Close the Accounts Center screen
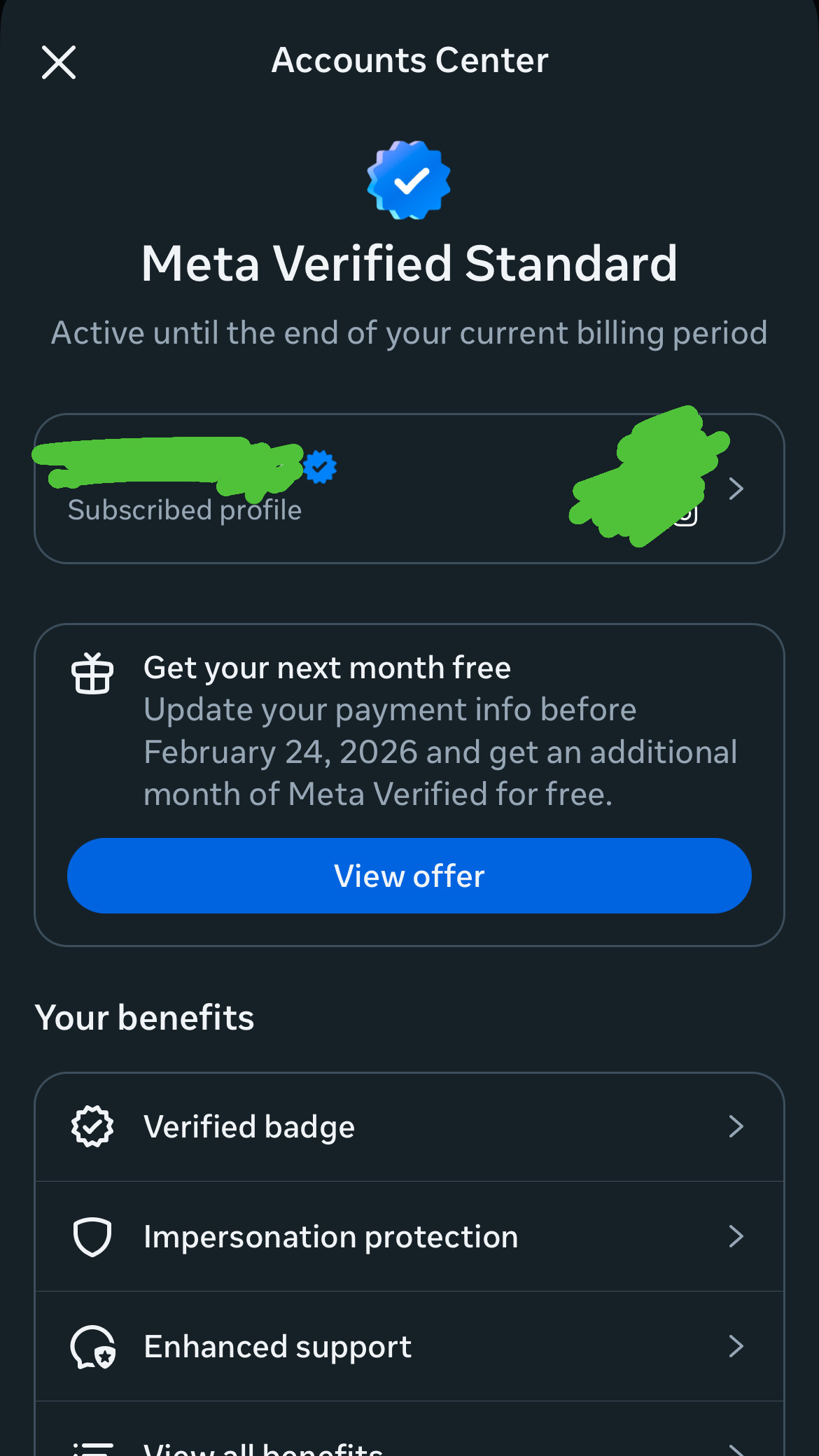819x1456 pixels. click(59, 62)
